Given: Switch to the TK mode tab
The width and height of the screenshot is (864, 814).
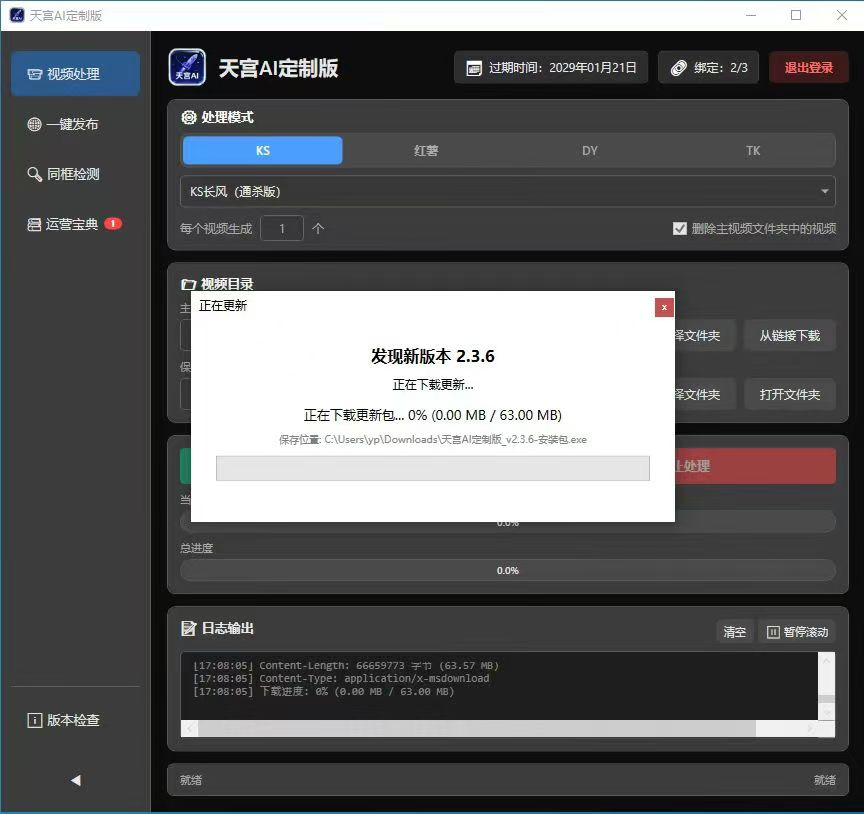Looking at the screenshot, I should coord(753,150).
